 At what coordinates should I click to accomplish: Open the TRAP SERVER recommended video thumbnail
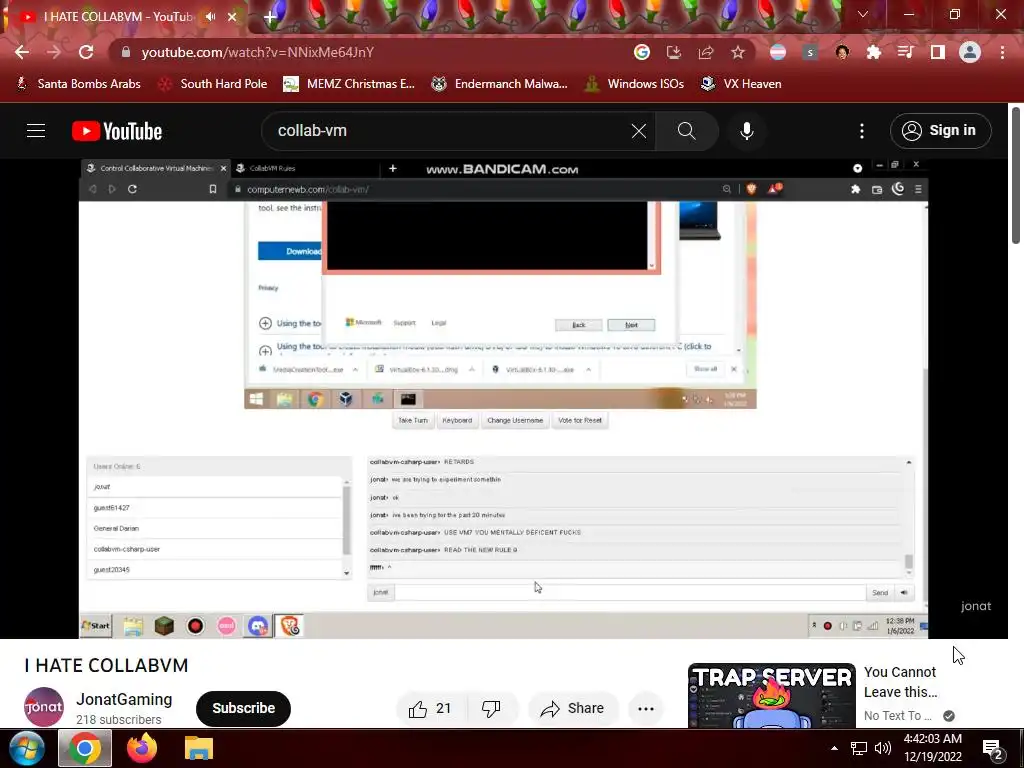point(771,696)
